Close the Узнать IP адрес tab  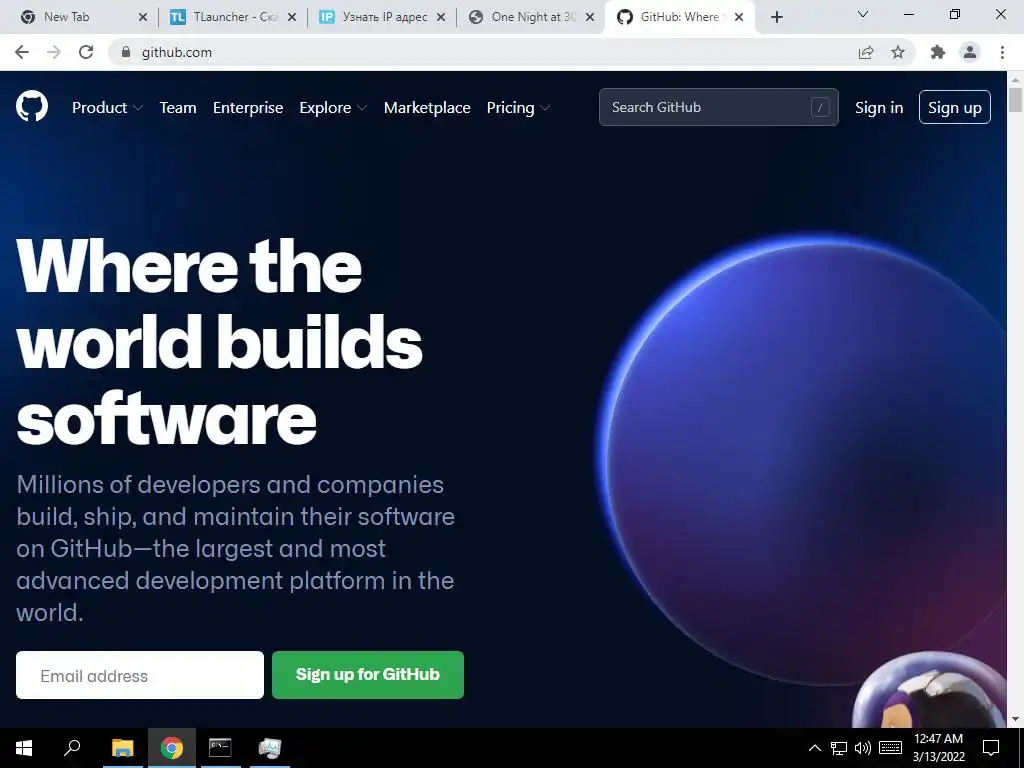coord(441,17)
